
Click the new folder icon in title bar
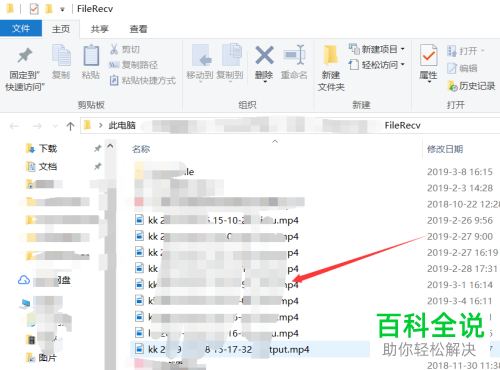[49, 9]
